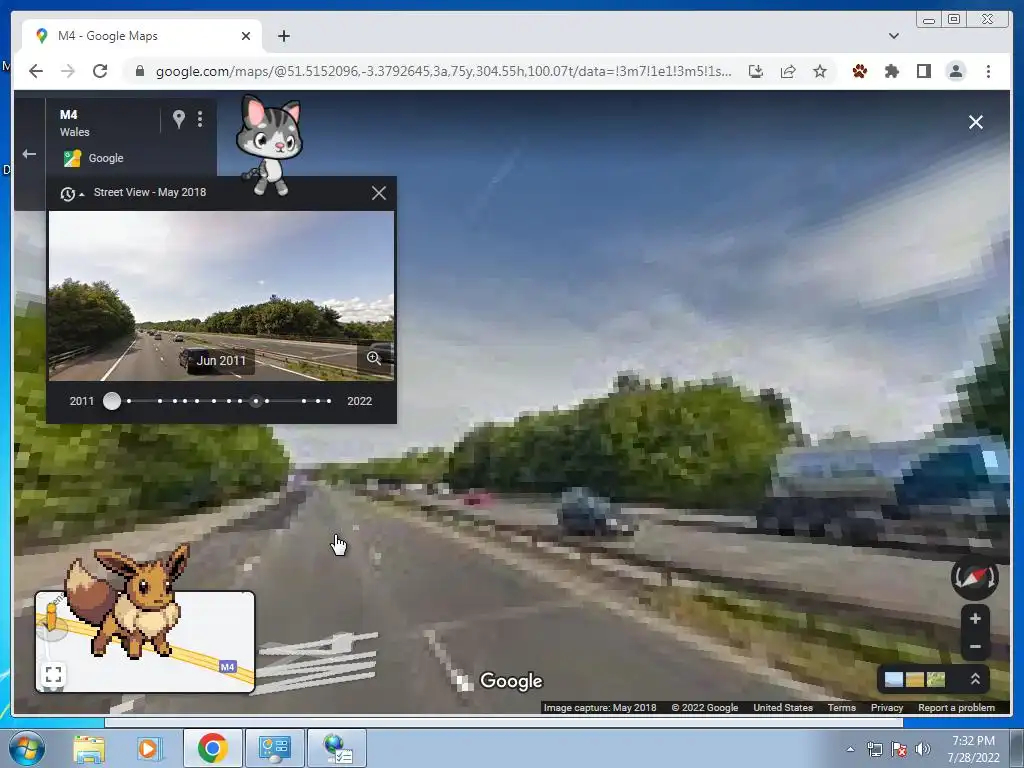The height and width of the screenshot is (768, 1024).
Task: Click the timeline slider handle at 2011
Action: (x=112, y=401)
